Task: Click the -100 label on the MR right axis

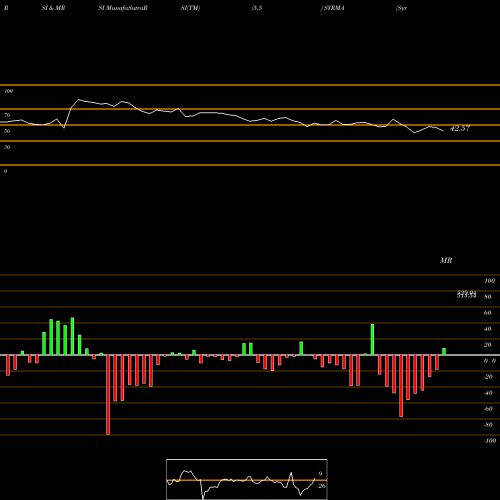Action: (490, 441)
